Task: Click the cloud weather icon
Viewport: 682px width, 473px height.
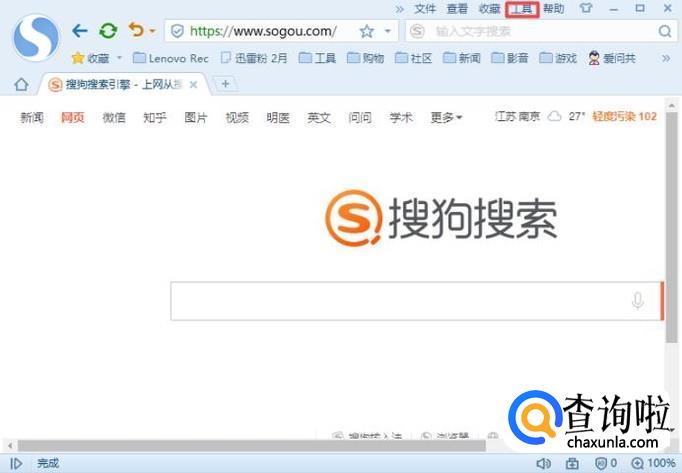Action: point(554,117)
